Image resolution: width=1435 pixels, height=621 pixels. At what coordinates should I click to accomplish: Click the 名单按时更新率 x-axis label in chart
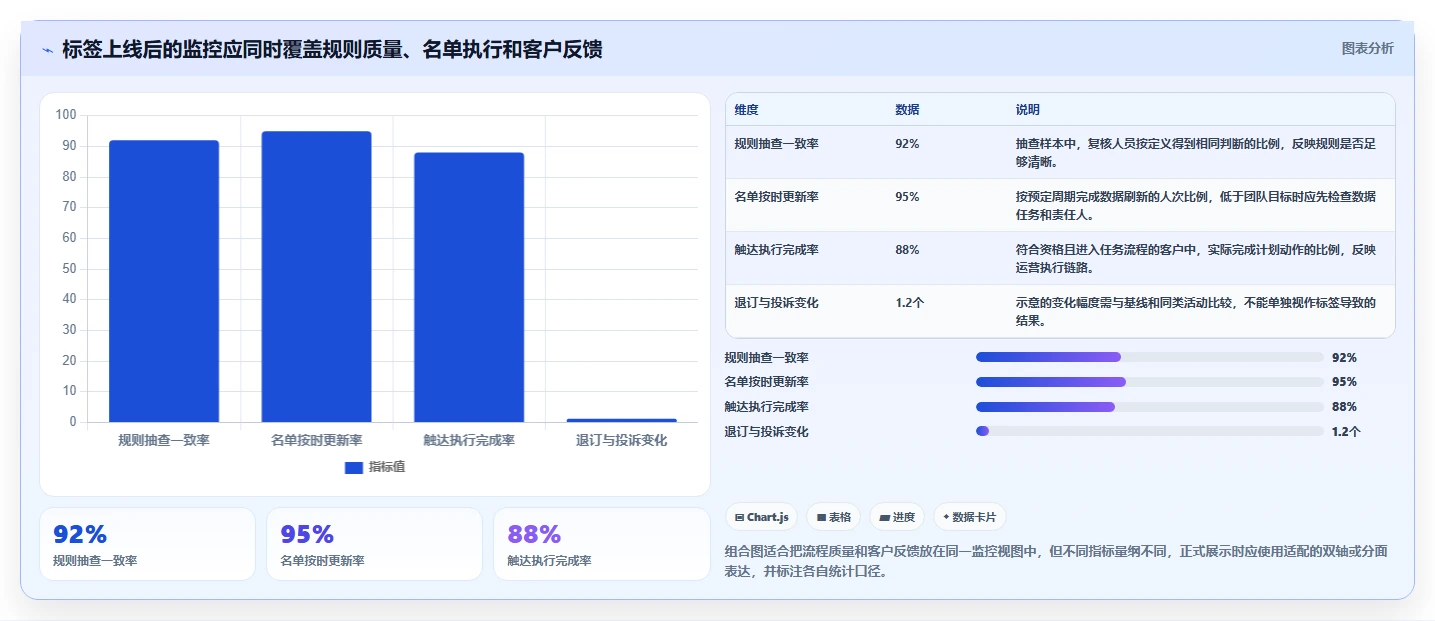[x=316, y=440]
